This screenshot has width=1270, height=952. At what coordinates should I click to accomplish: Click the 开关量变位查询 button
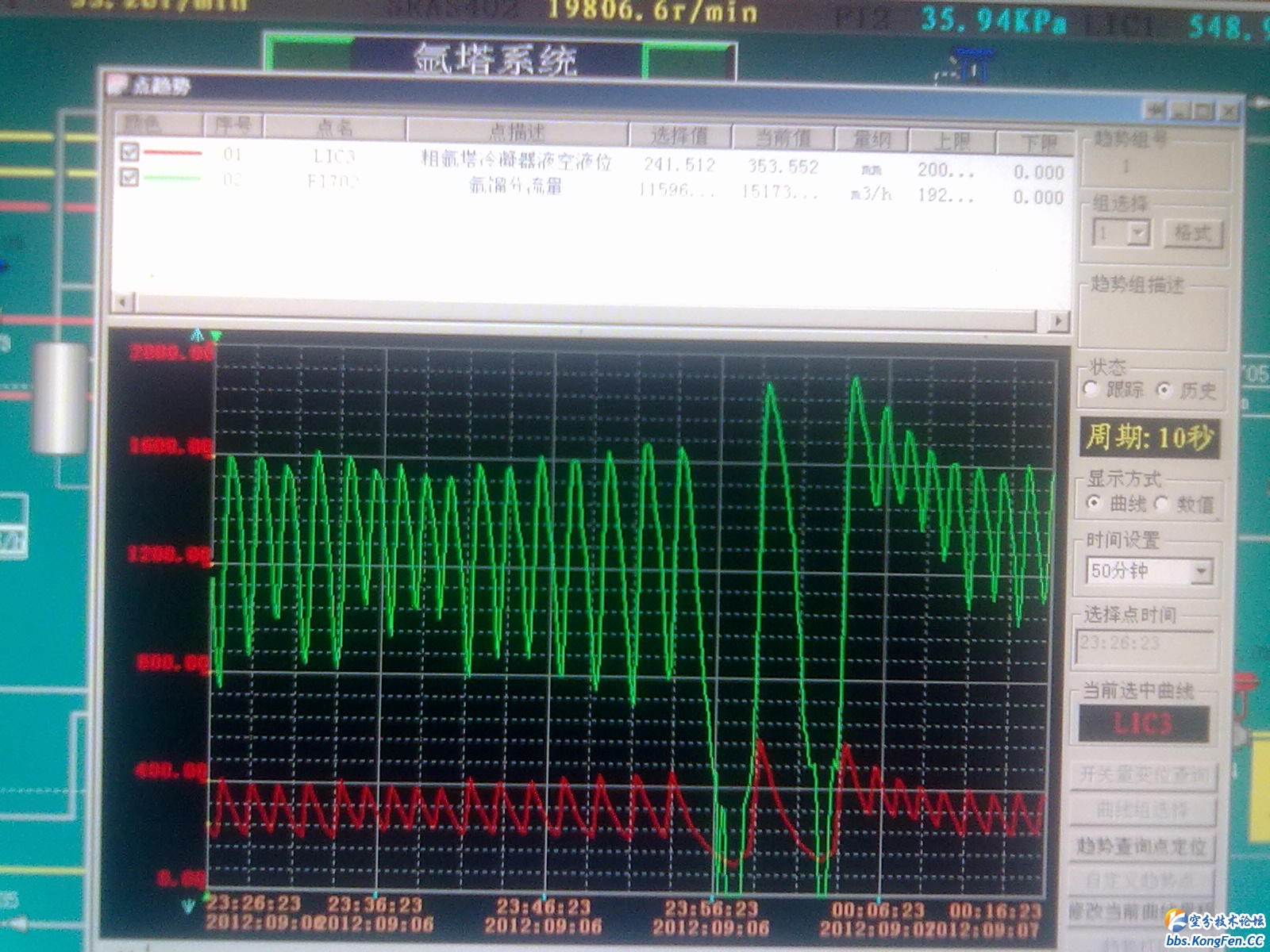tap(1145, 775)
